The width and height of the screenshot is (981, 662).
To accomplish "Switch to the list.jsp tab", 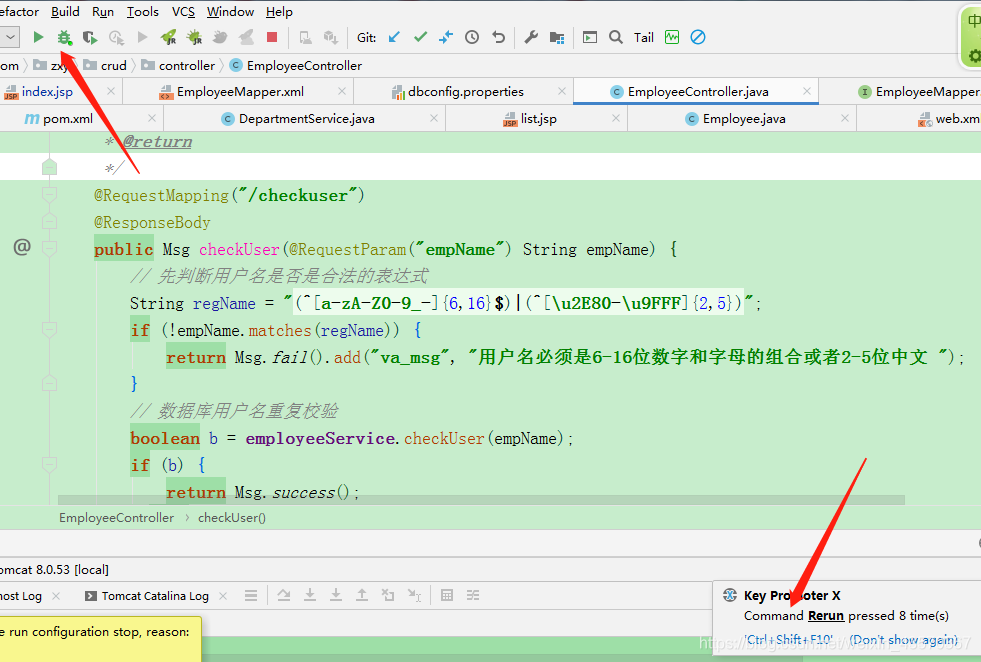I will coord(538,118).
